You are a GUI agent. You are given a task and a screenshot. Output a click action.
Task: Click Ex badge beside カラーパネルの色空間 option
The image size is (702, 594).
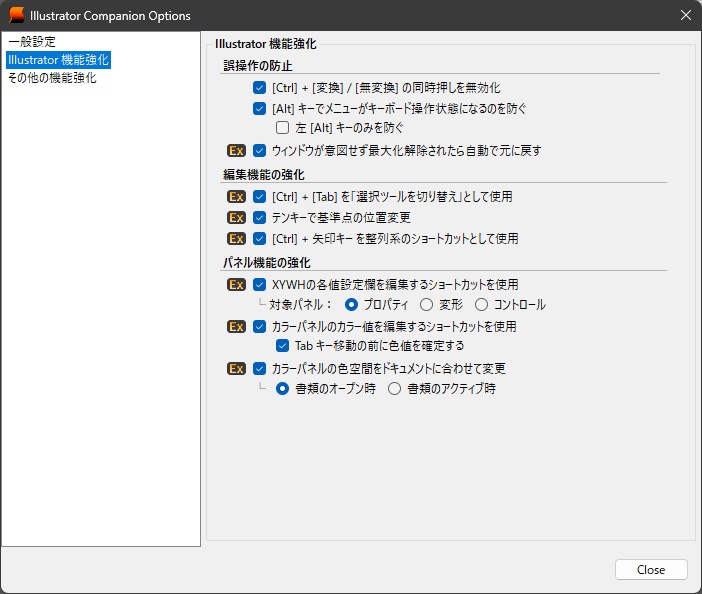(236, 368)
